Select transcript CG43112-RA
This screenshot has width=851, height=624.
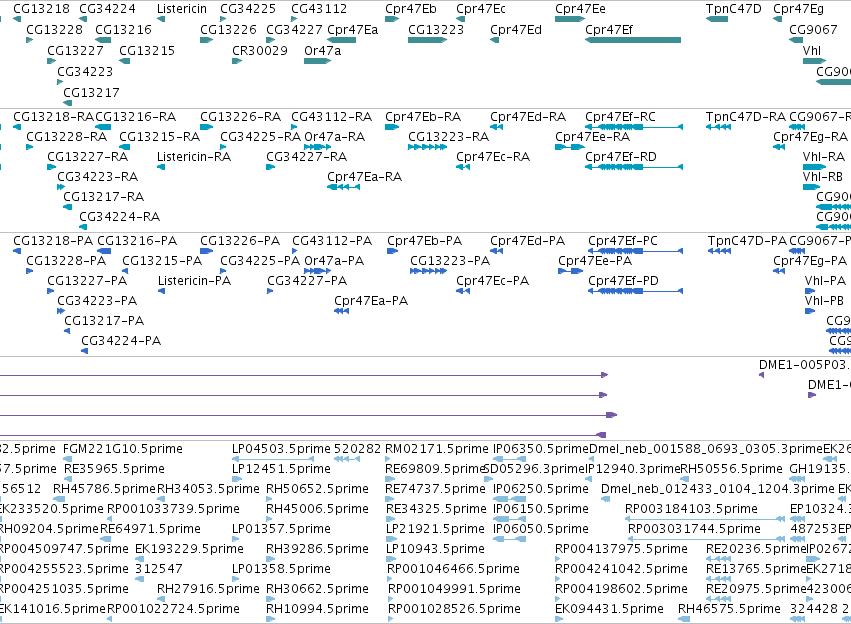pos(332,117)
